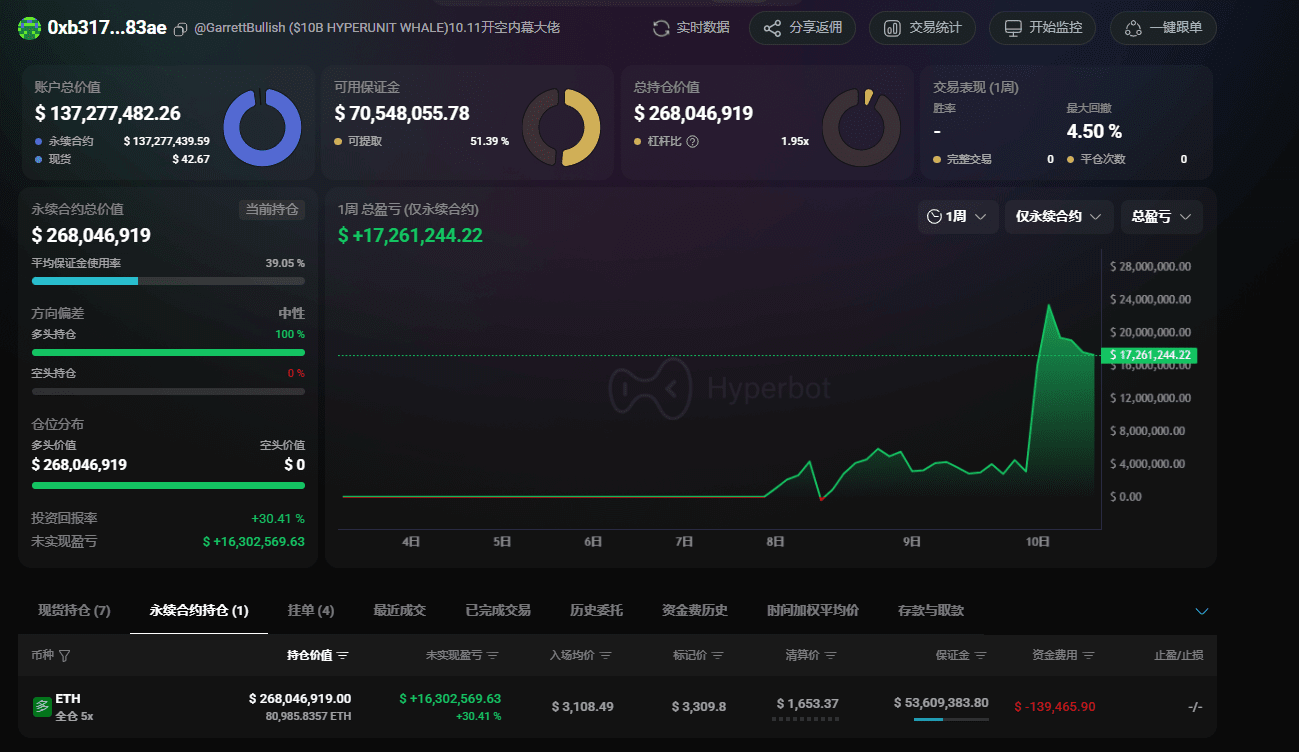Click the 0xb317...83ae address text

107,28
